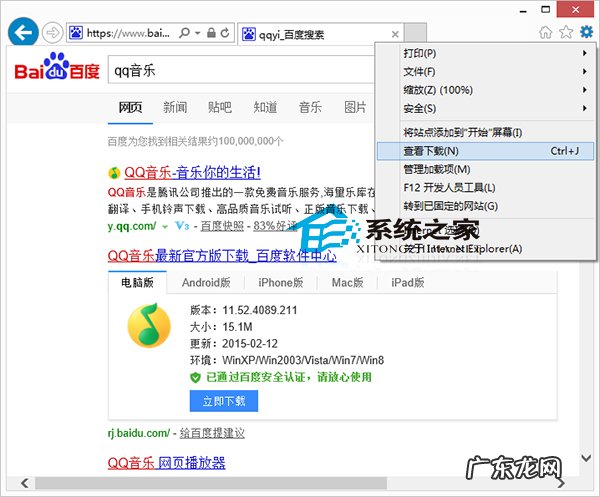The height and width of the screenshot is (497, 600).
Task: Open a new tab with the blank tab button
Action: (x=415, y=33)
